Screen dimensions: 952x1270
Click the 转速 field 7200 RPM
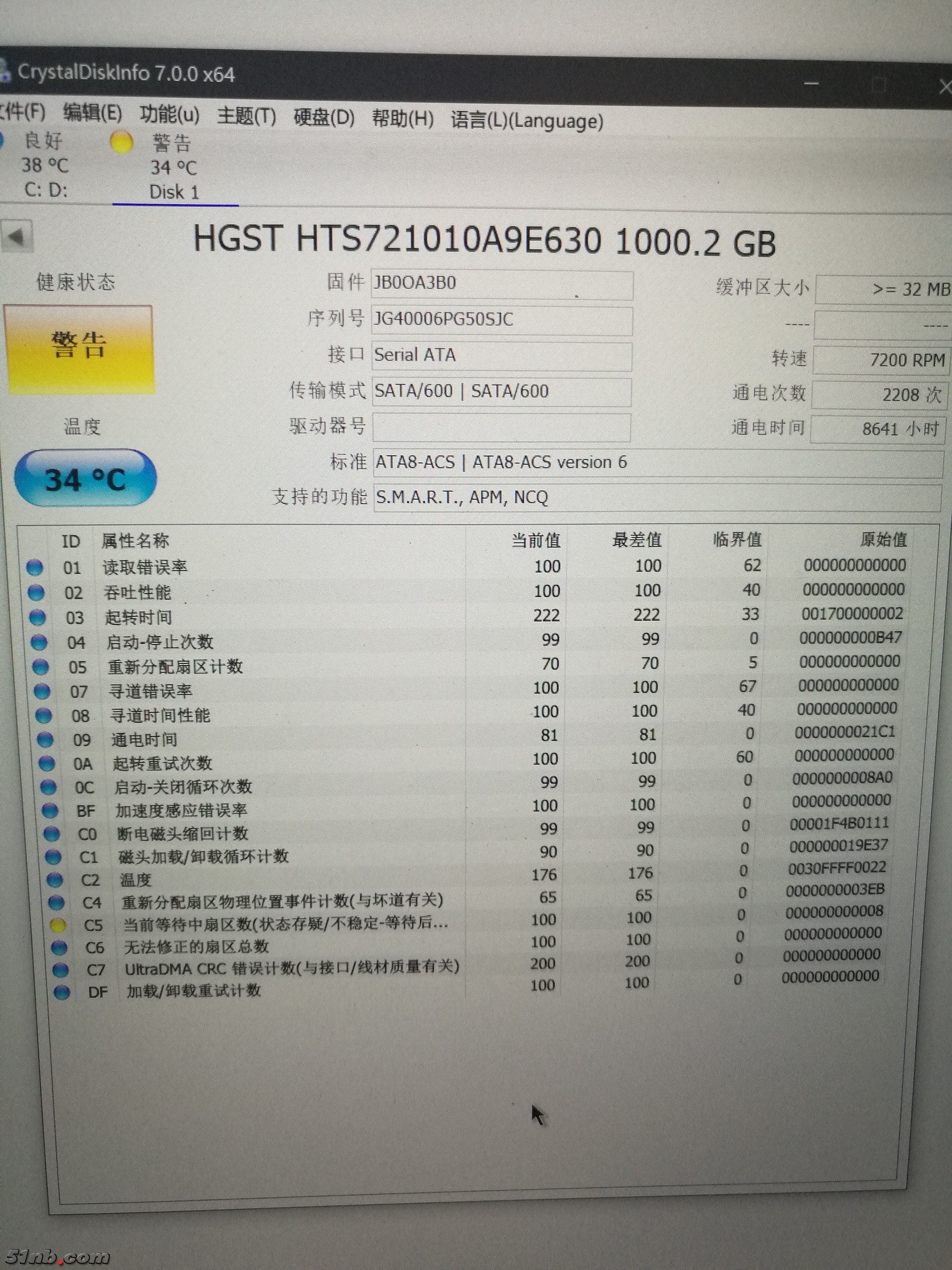pyautogui.click(x=880, y=360)
